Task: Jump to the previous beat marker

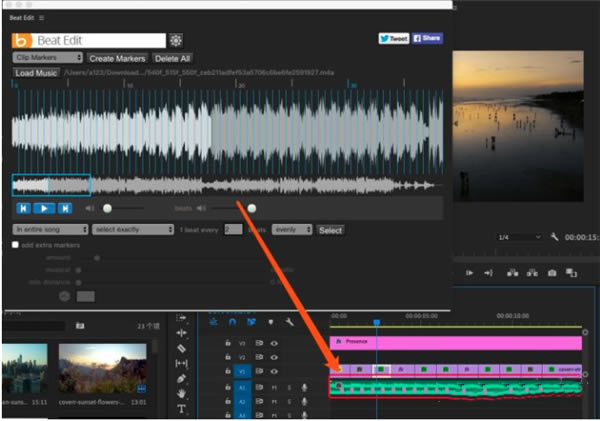Action: 23,208
